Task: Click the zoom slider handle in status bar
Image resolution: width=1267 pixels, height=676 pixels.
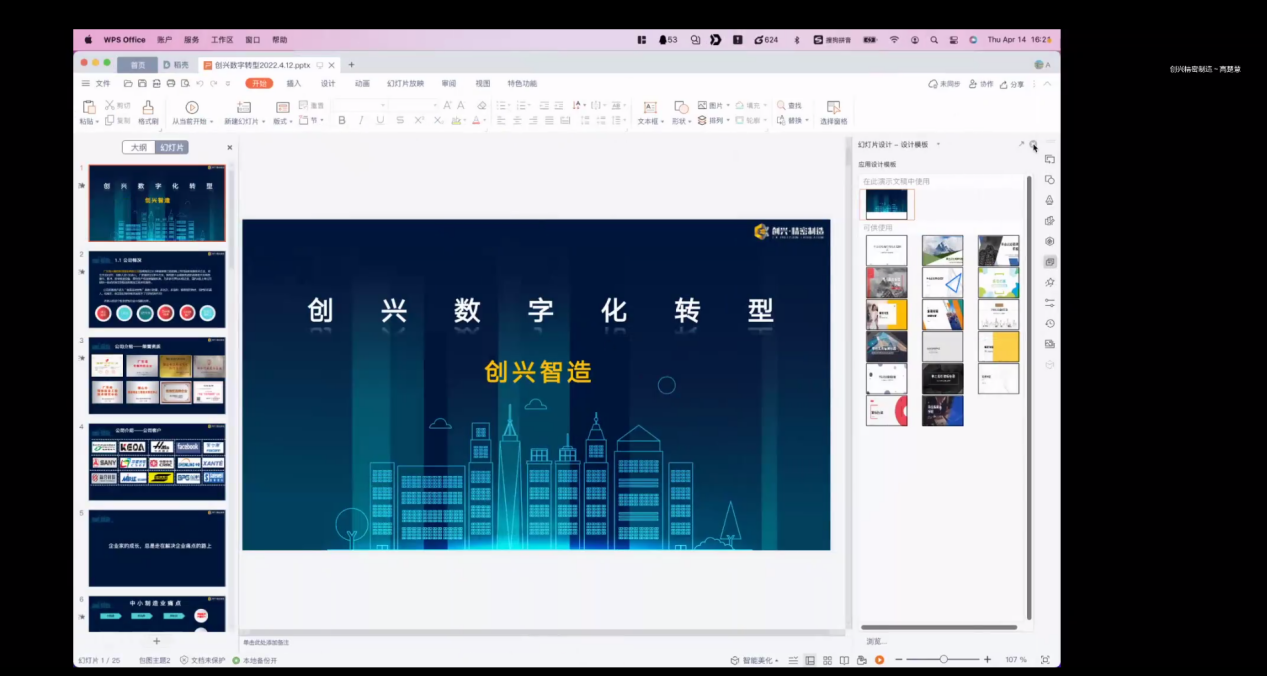Action: pyautogui.click(x=943, y=660)
